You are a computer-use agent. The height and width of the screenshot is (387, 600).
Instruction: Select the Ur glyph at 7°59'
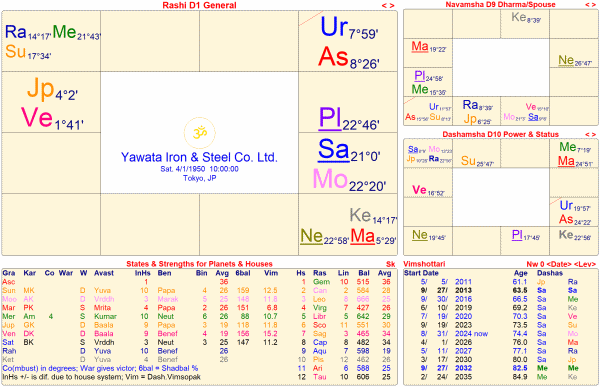coord(334,27)
